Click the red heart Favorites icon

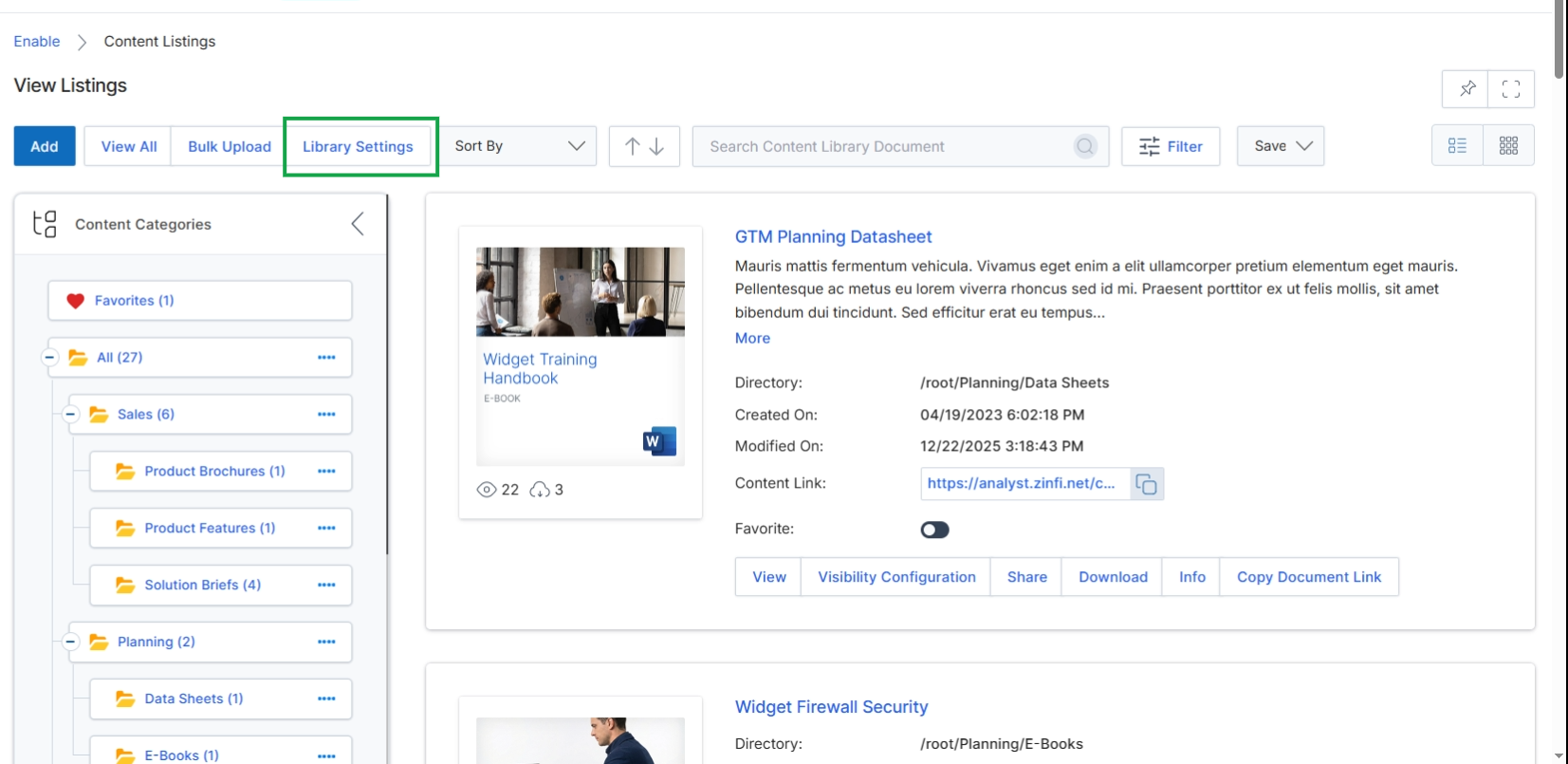point(76,301)
